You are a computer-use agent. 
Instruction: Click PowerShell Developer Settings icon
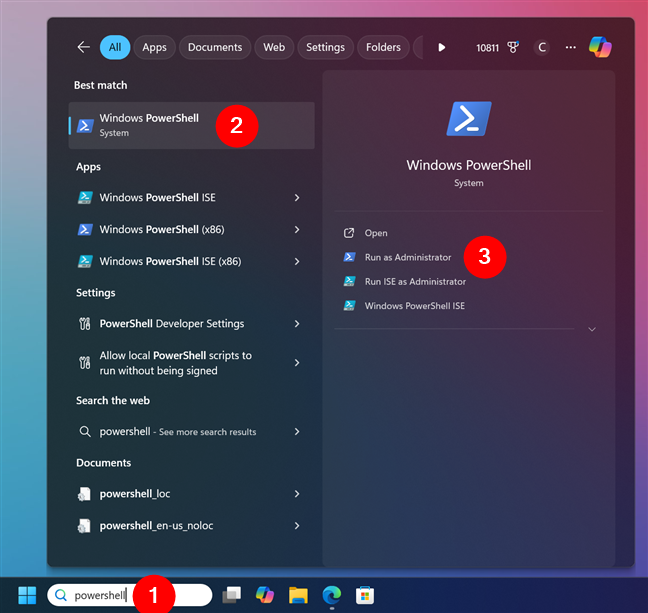click(85, 324)
